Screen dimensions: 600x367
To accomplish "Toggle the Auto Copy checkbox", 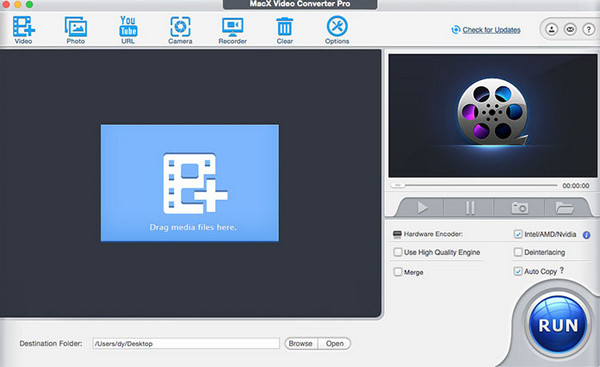I will pos(518,271).
